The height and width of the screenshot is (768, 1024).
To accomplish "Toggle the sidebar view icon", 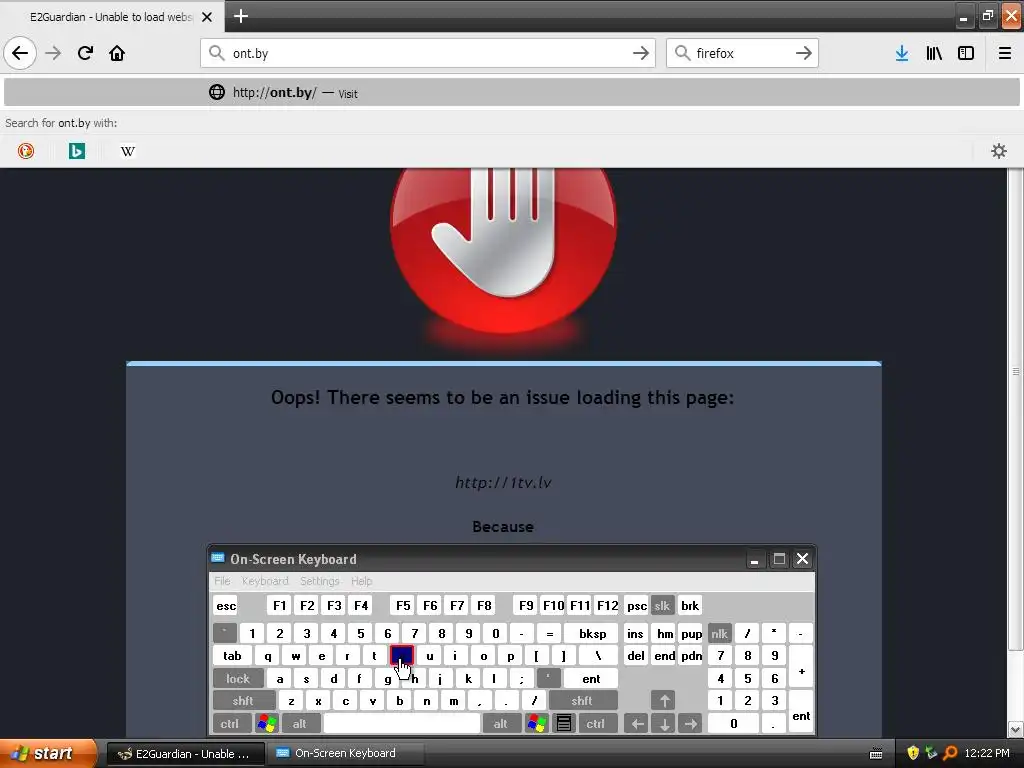I will 966,53.
